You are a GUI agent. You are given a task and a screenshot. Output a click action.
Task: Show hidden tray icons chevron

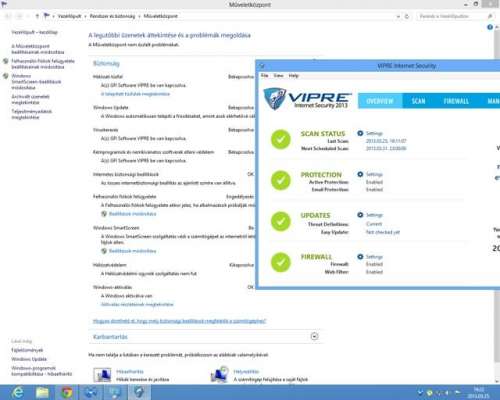(420, 393)
